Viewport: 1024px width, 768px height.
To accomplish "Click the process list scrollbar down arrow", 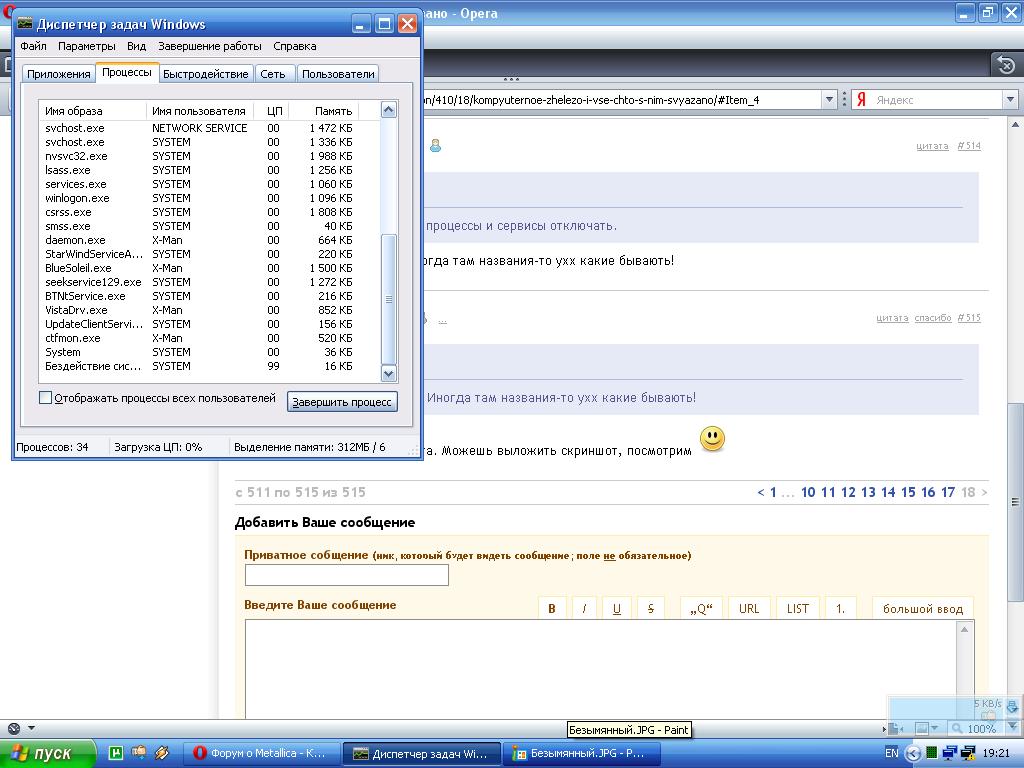I will pos(389,373).
